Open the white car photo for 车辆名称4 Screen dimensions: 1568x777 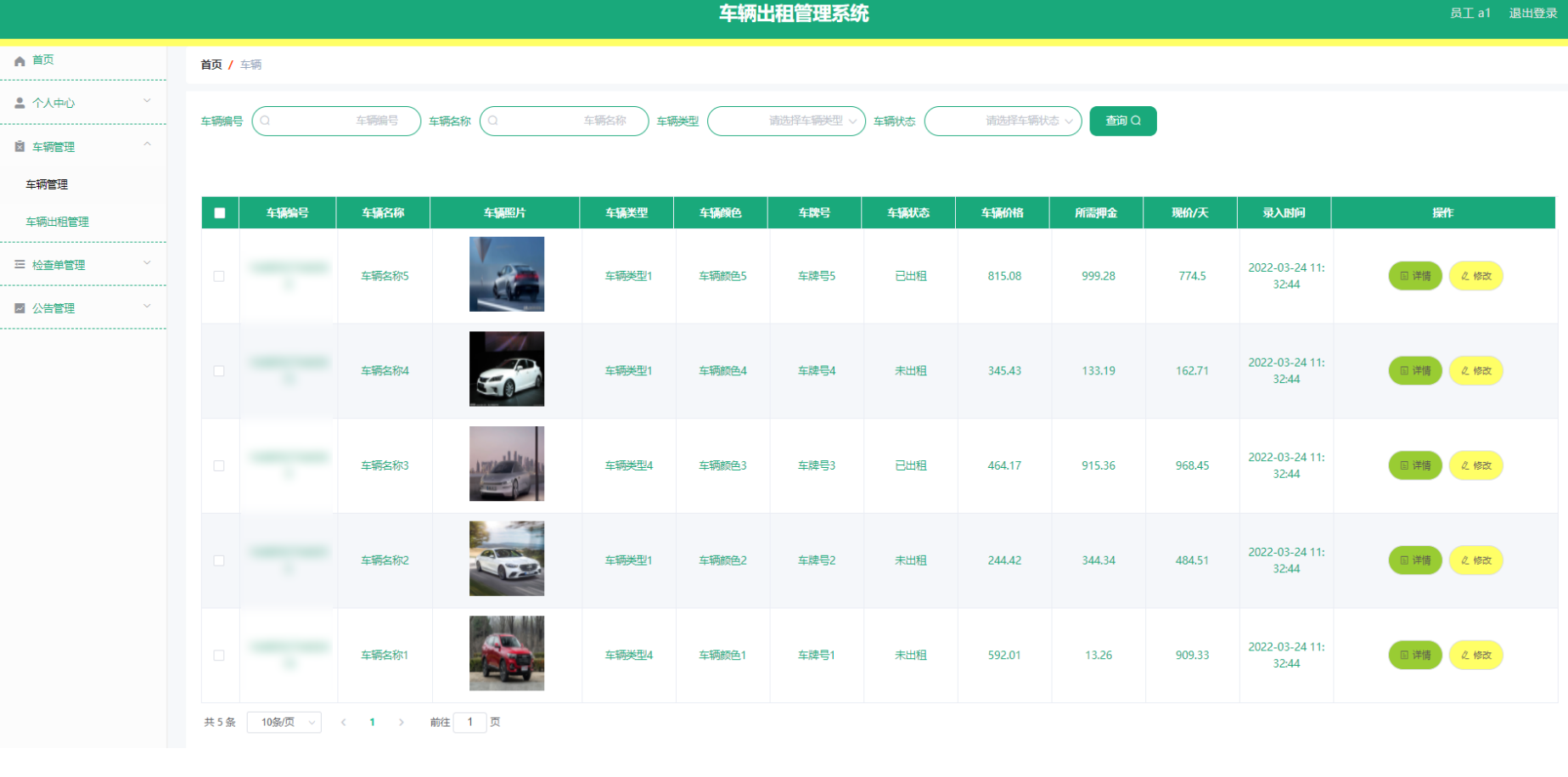pyautogui.click(x=507, y=369)
